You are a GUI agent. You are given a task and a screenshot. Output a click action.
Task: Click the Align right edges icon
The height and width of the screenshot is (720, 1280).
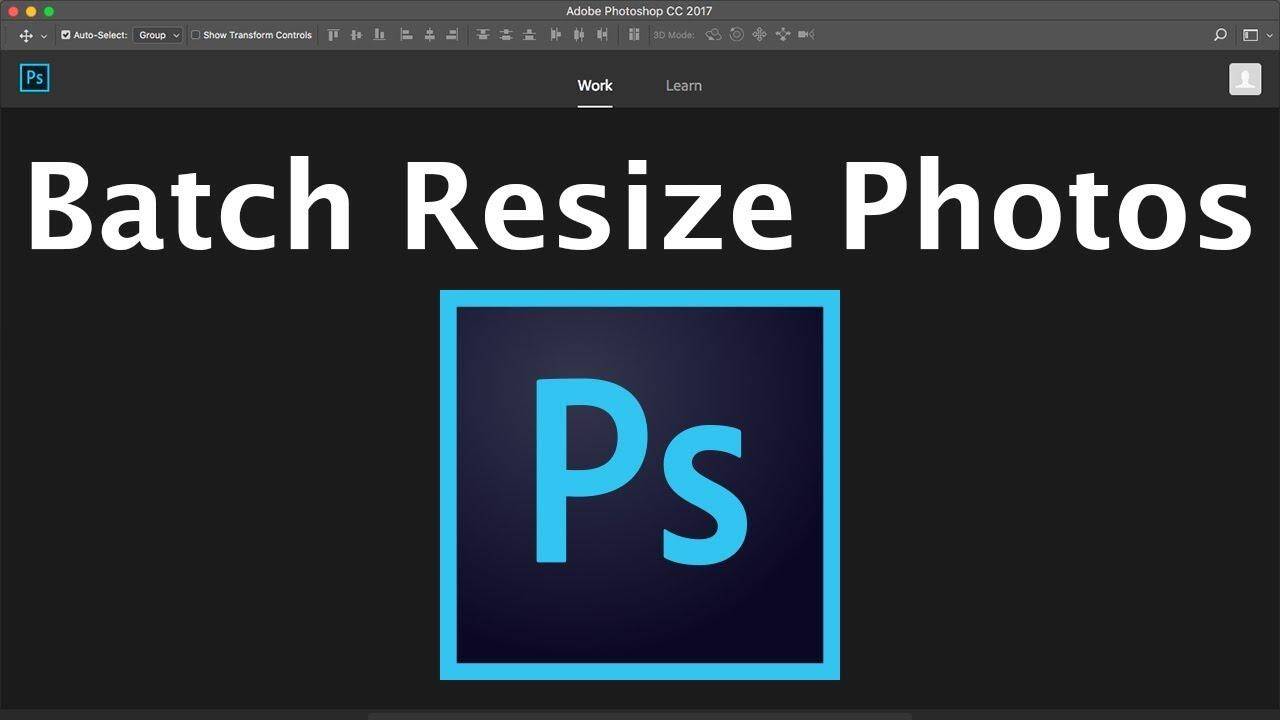click(451, 34)
